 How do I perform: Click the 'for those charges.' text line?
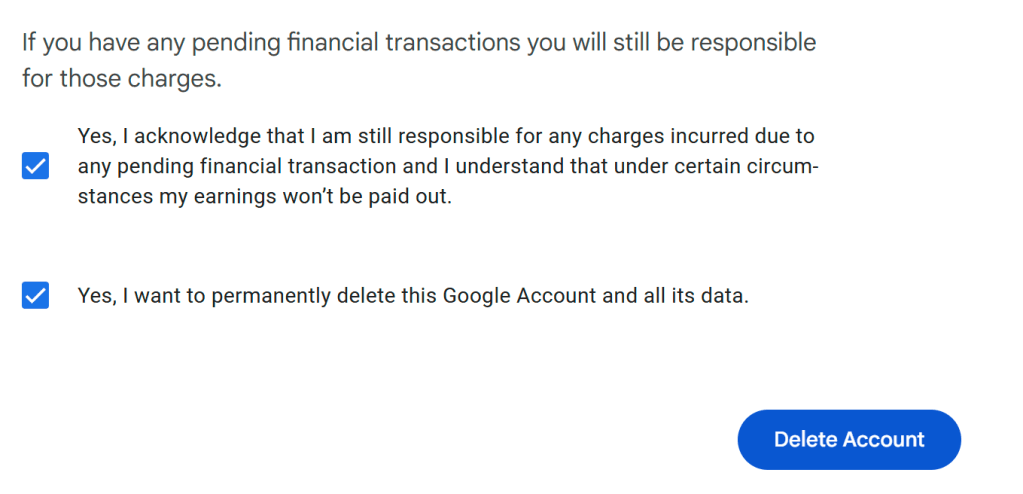pos(121,79)
